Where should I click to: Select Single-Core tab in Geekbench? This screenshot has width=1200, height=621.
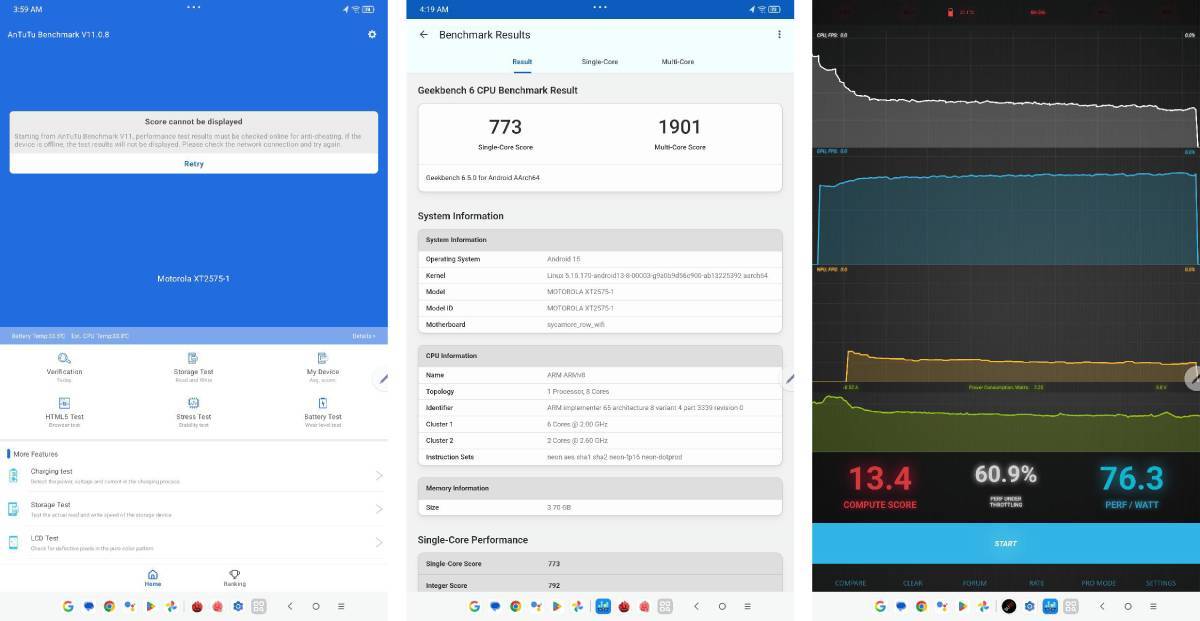point(600,62)
